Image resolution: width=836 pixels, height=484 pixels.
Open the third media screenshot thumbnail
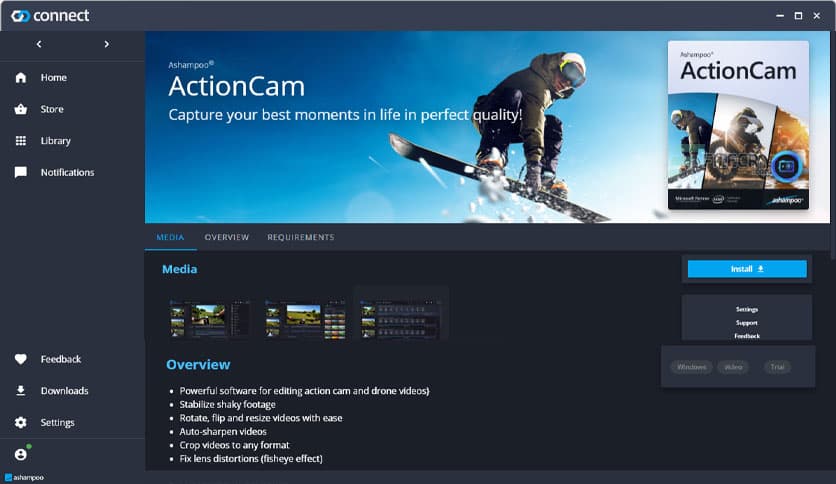[x=401, y=319]
